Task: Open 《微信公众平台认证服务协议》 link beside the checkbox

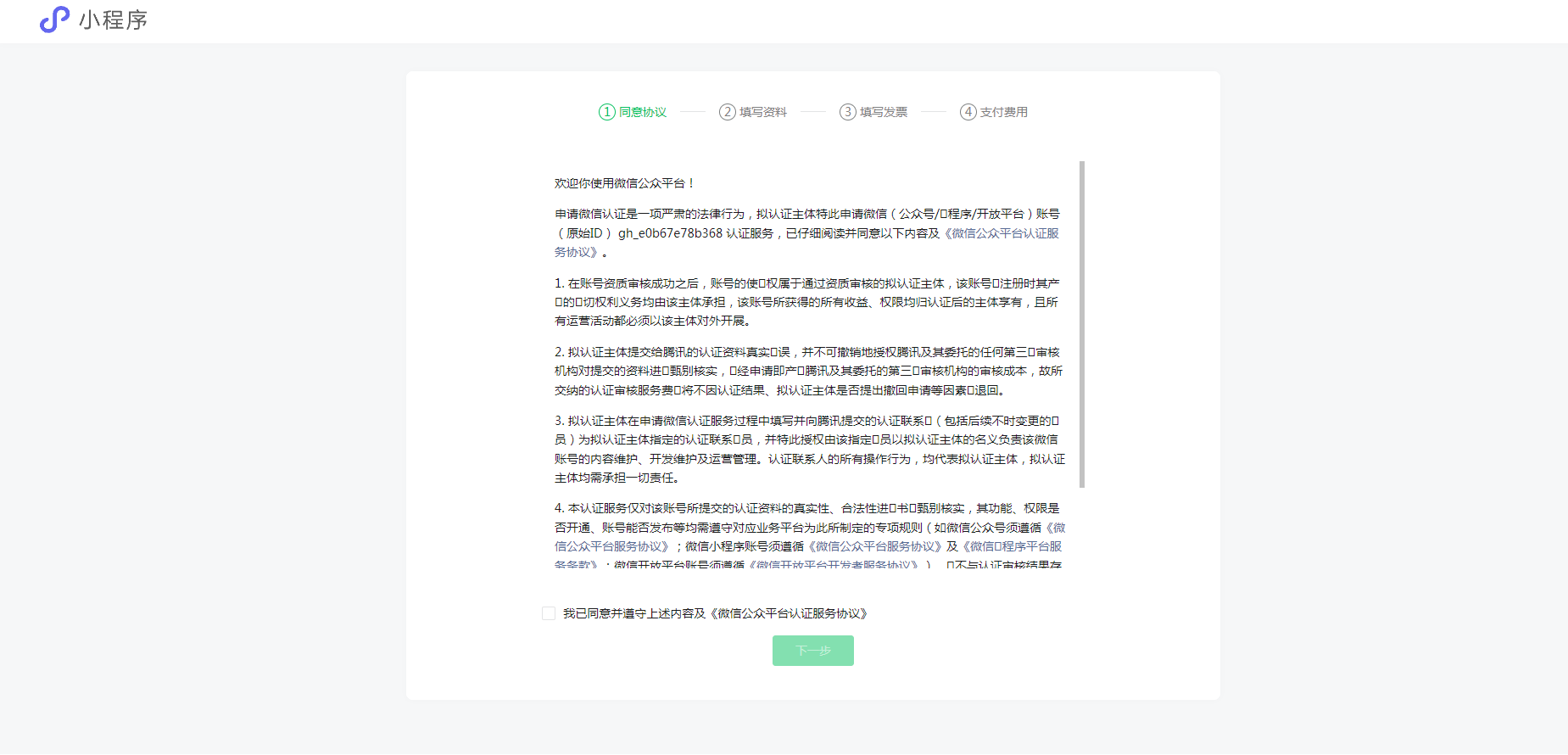Action: point(789,613)
